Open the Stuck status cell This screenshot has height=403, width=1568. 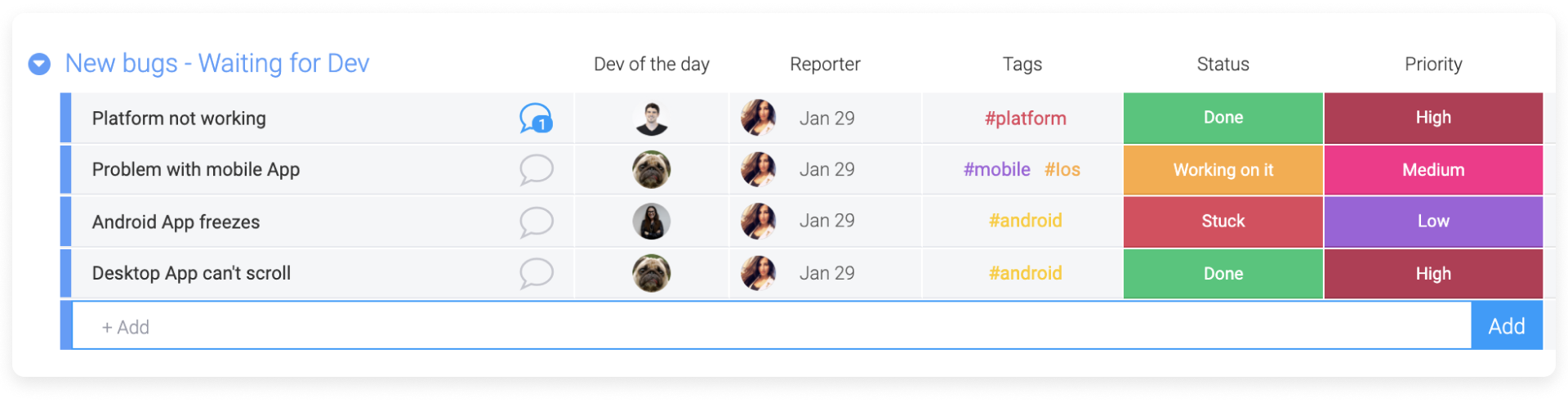pos(1223,222)
